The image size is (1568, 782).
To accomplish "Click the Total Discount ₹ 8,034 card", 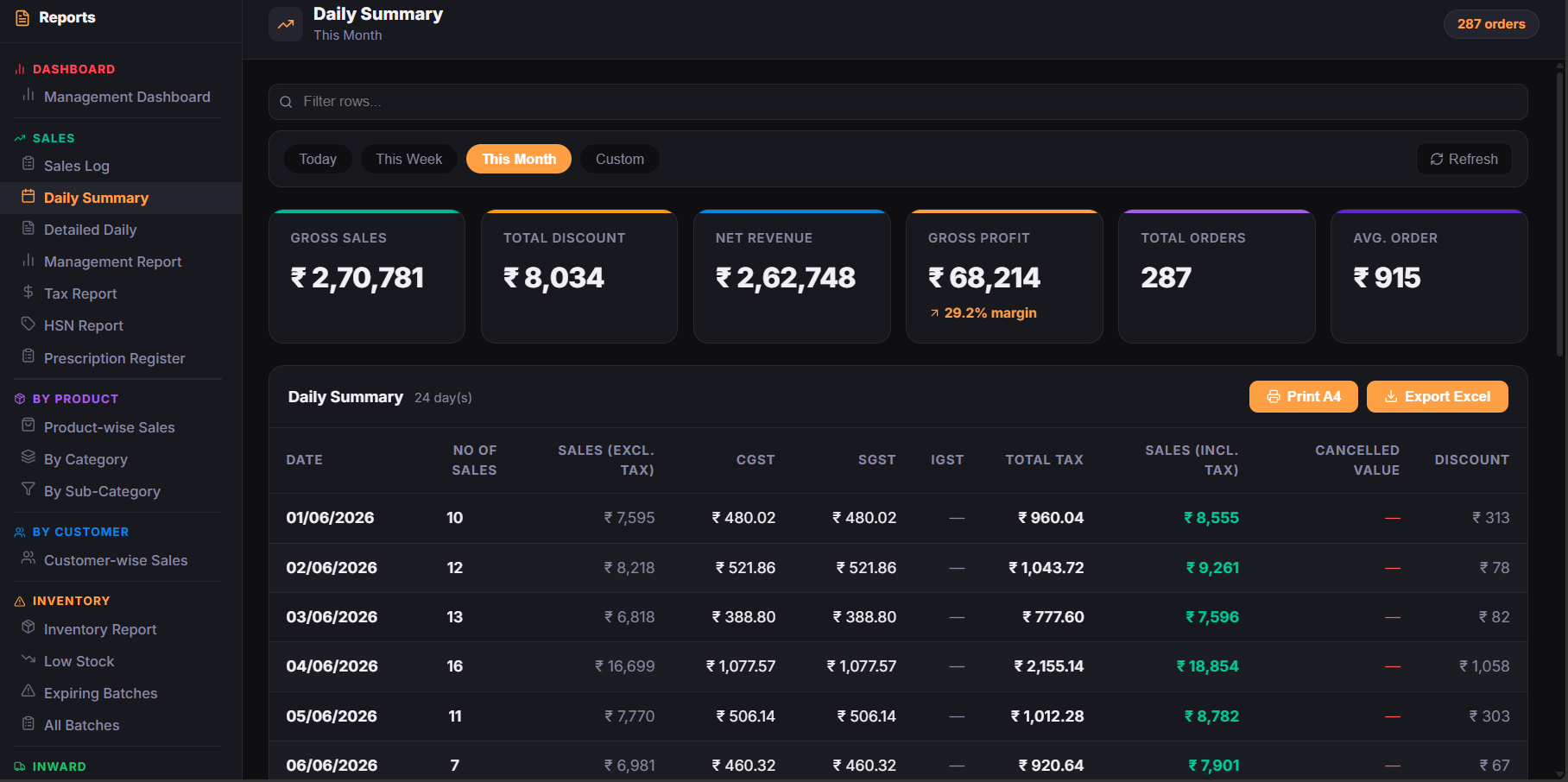I will pos(579,276).
